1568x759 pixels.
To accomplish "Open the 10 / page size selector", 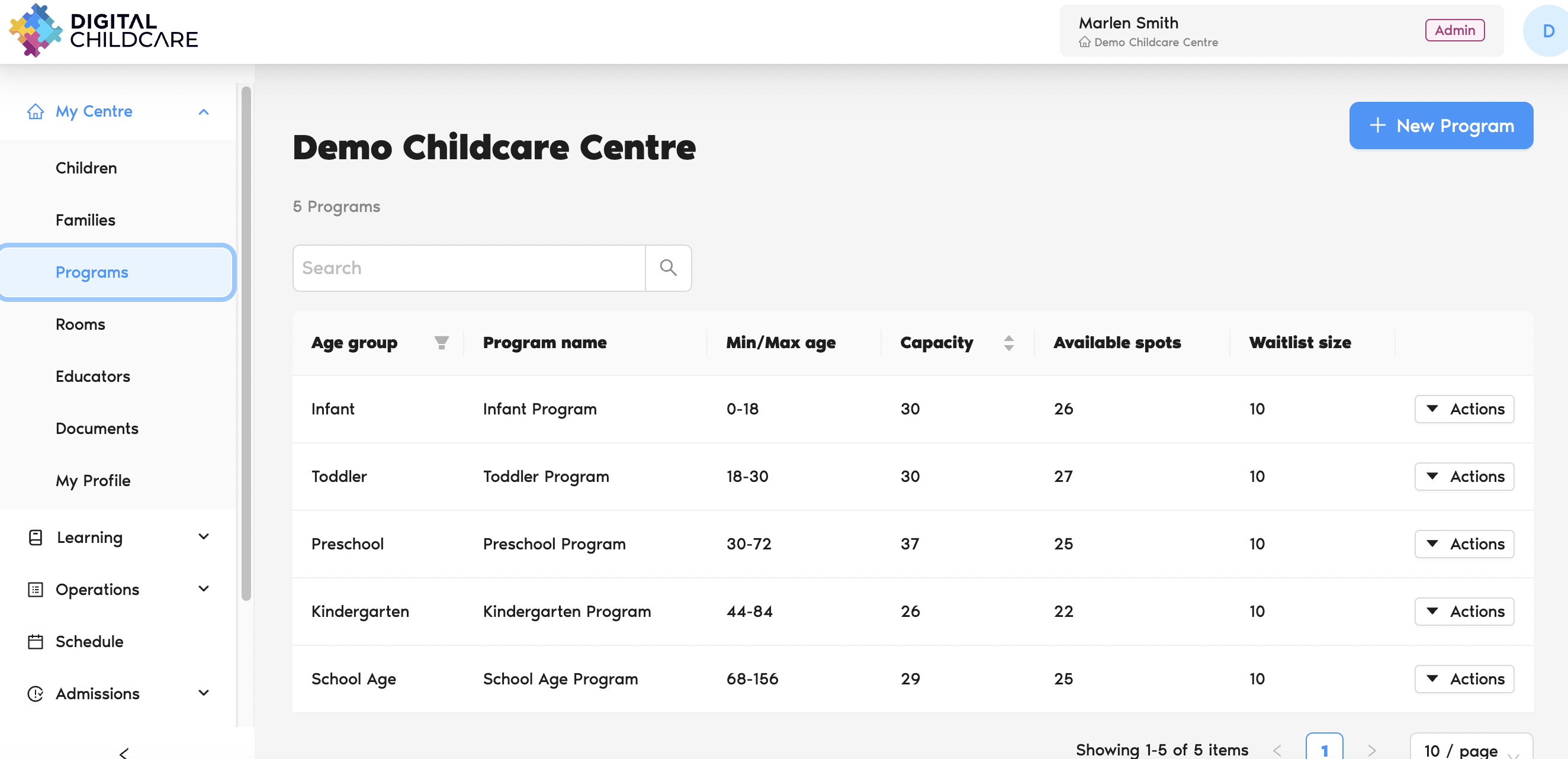I will pyautogui.click(x=1470, y=750).
